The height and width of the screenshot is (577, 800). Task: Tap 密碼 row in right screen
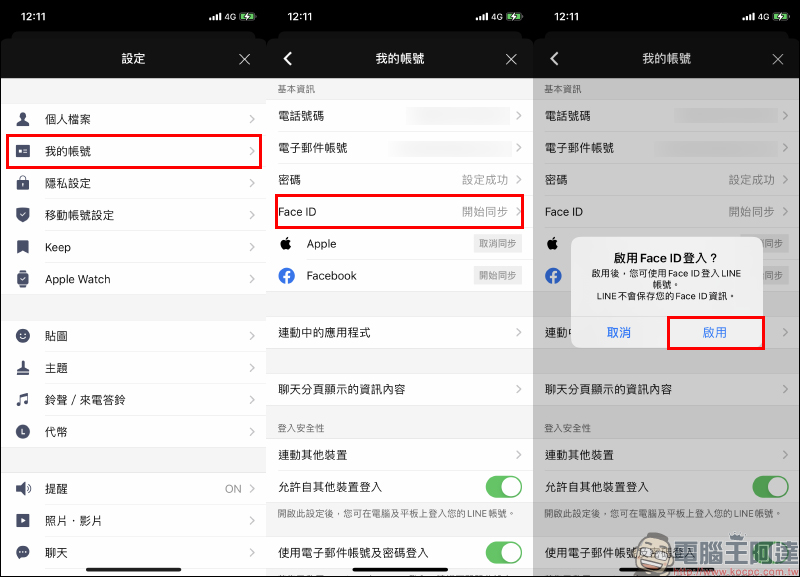(666, 180)
